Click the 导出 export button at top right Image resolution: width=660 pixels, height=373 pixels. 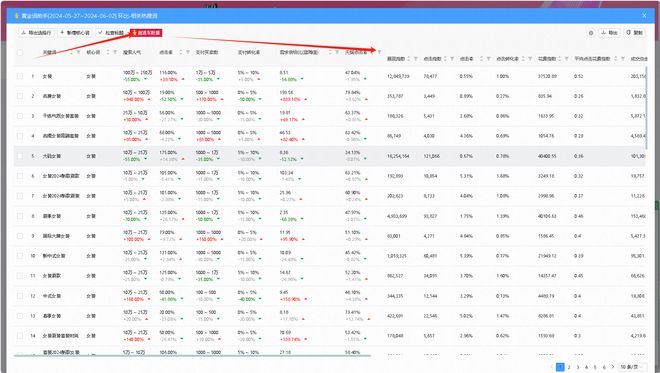pos(609,33)
